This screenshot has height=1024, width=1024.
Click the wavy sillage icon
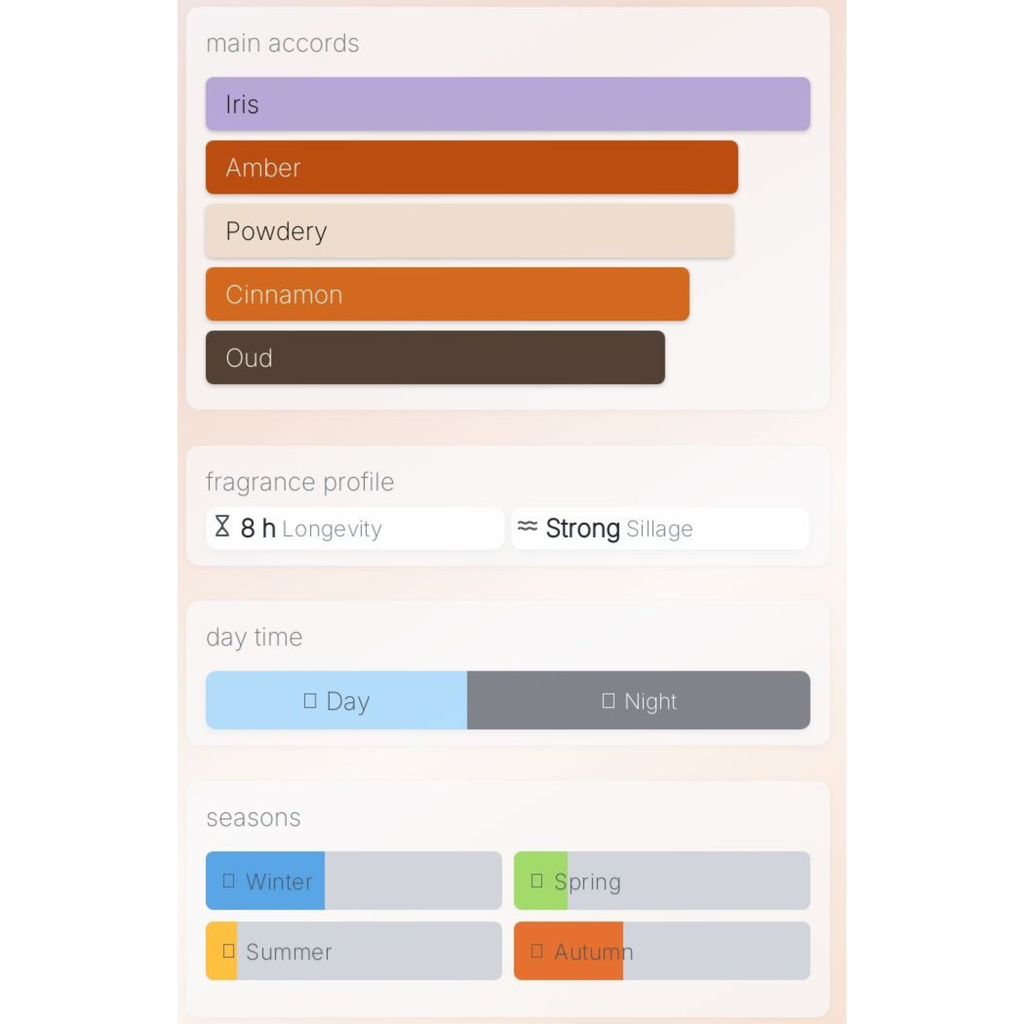pyautogui.click(x=528, y=527)
